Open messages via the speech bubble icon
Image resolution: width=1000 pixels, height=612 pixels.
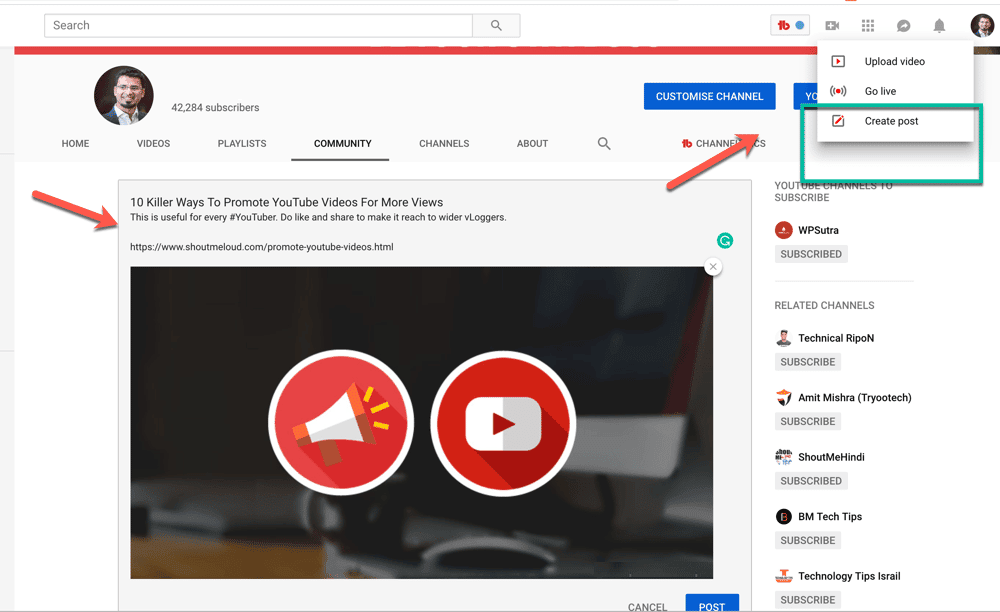903,25
